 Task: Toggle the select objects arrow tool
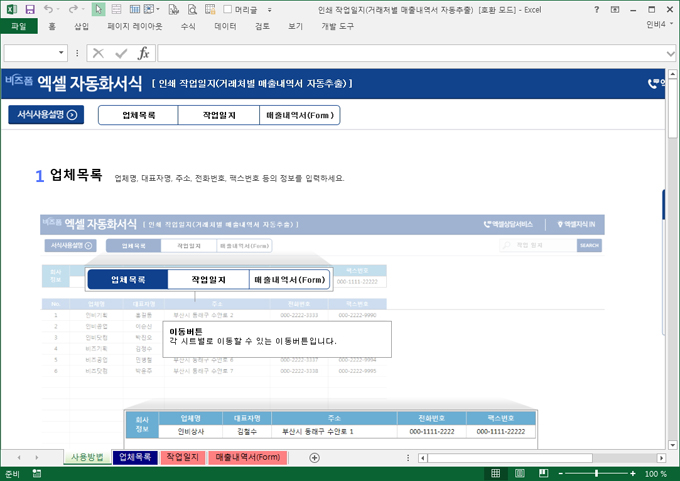pyautogui.click(x=98, y=9)
